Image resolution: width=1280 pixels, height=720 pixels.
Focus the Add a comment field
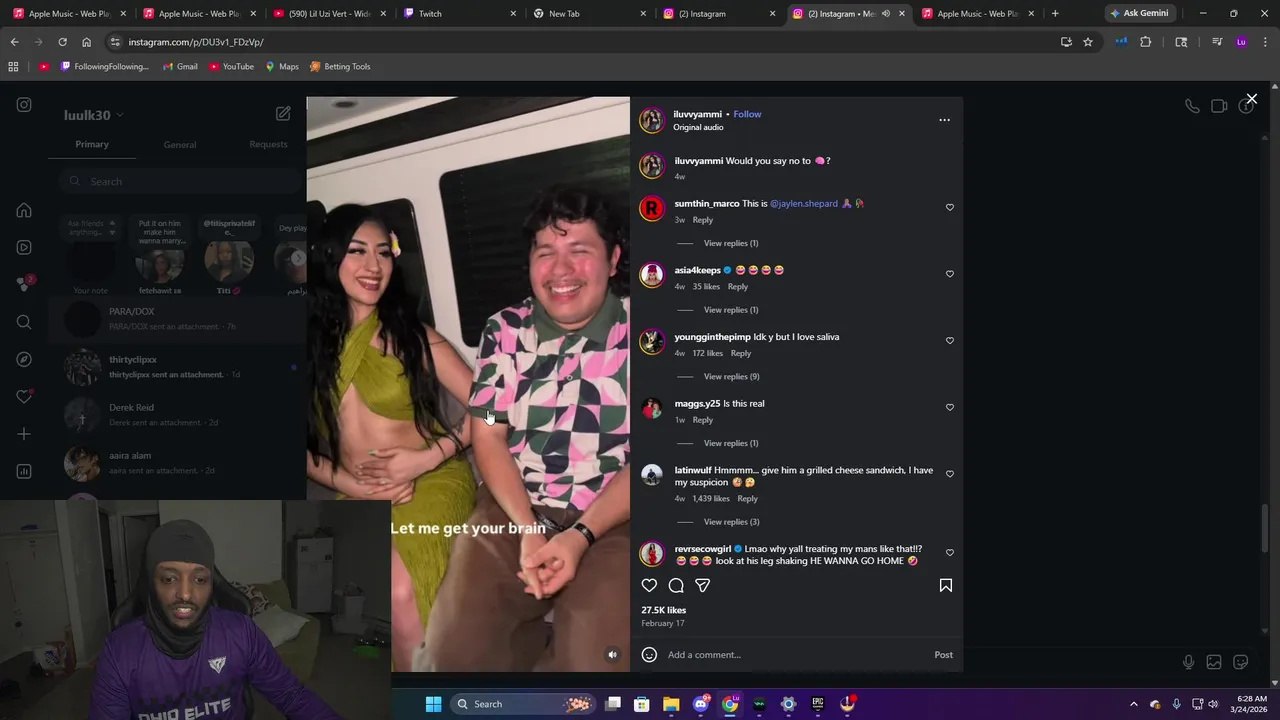tap(796, 655)
